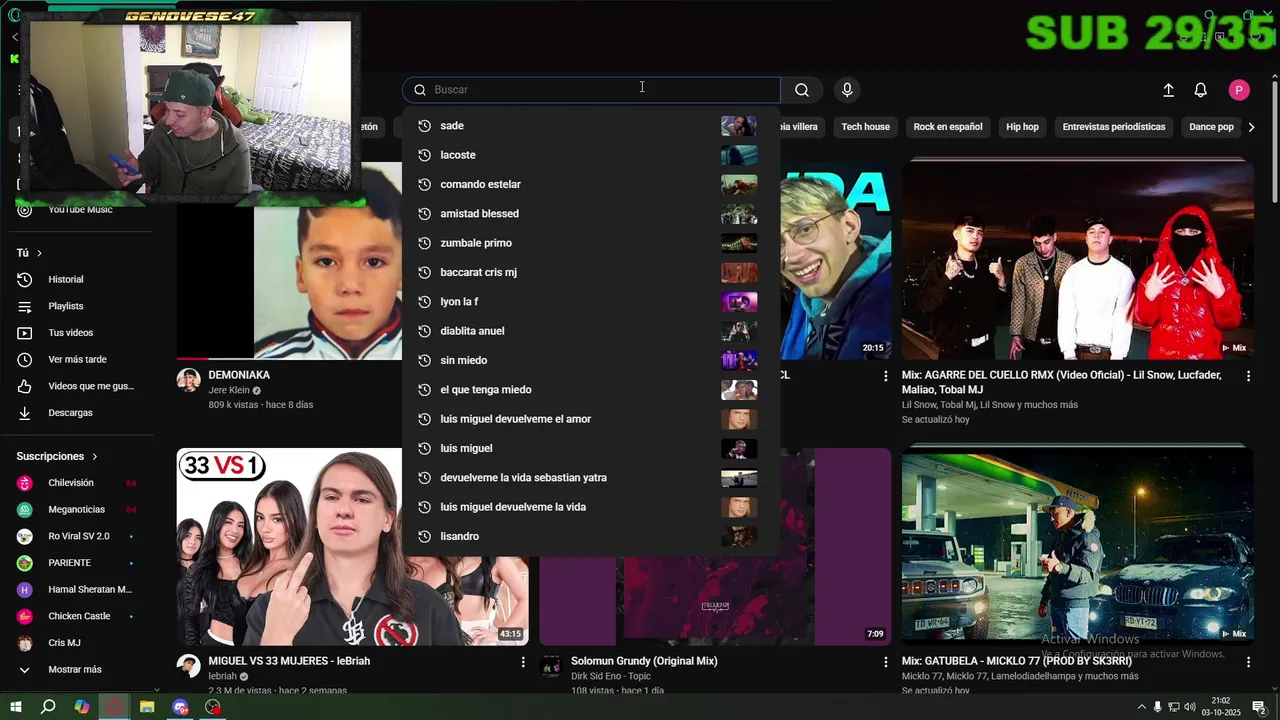The height and width of the screenshot is (720, 1280).
Task: Choose search suggestion diablita anuel
Action: 590,331
